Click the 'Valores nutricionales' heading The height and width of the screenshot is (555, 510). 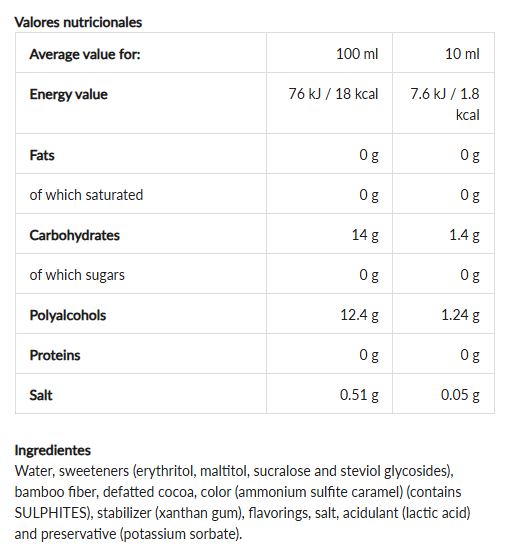pos(78,22)
